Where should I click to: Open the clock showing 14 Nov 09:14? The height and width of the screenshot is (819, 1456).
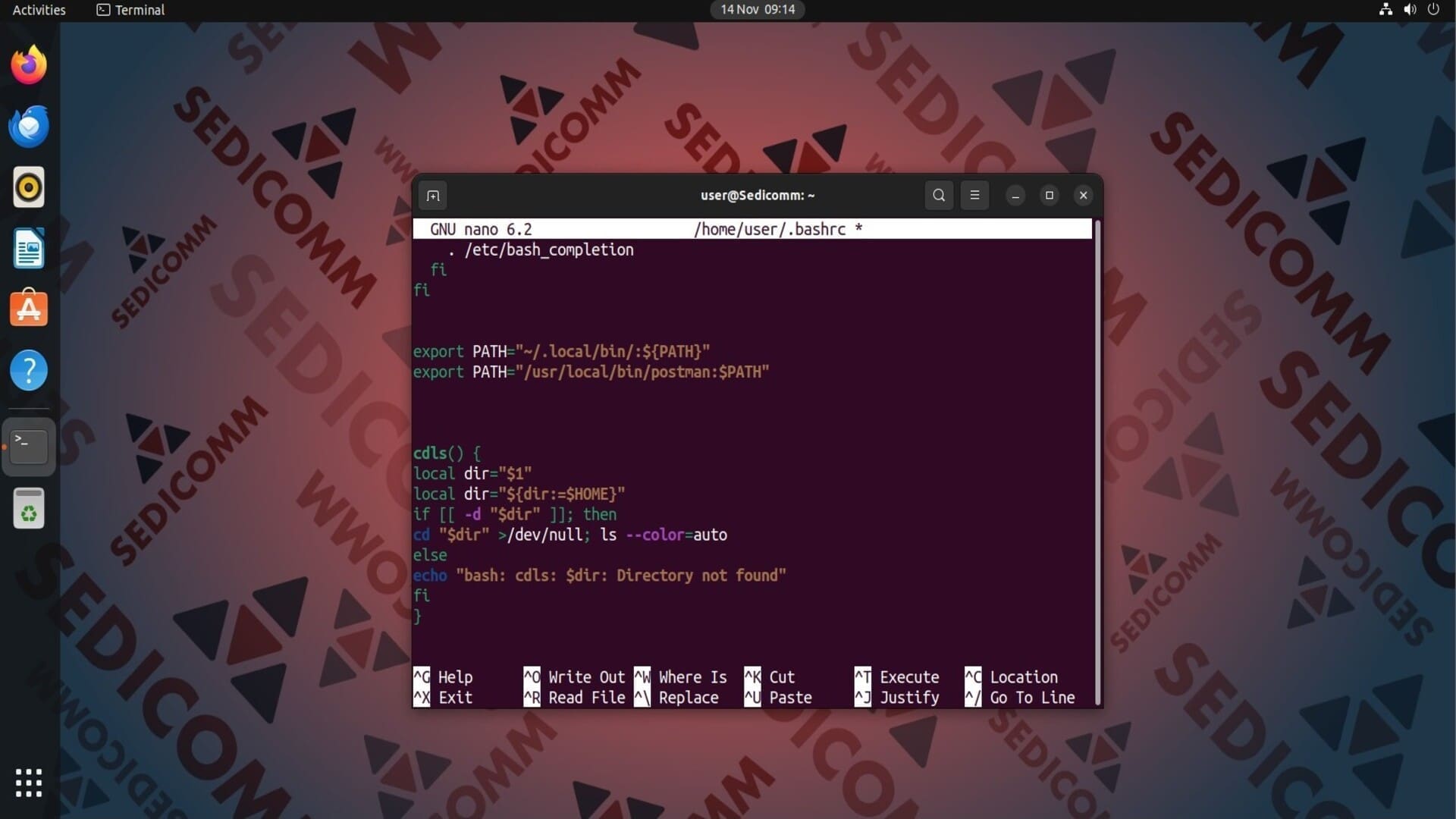click(758, 10)
